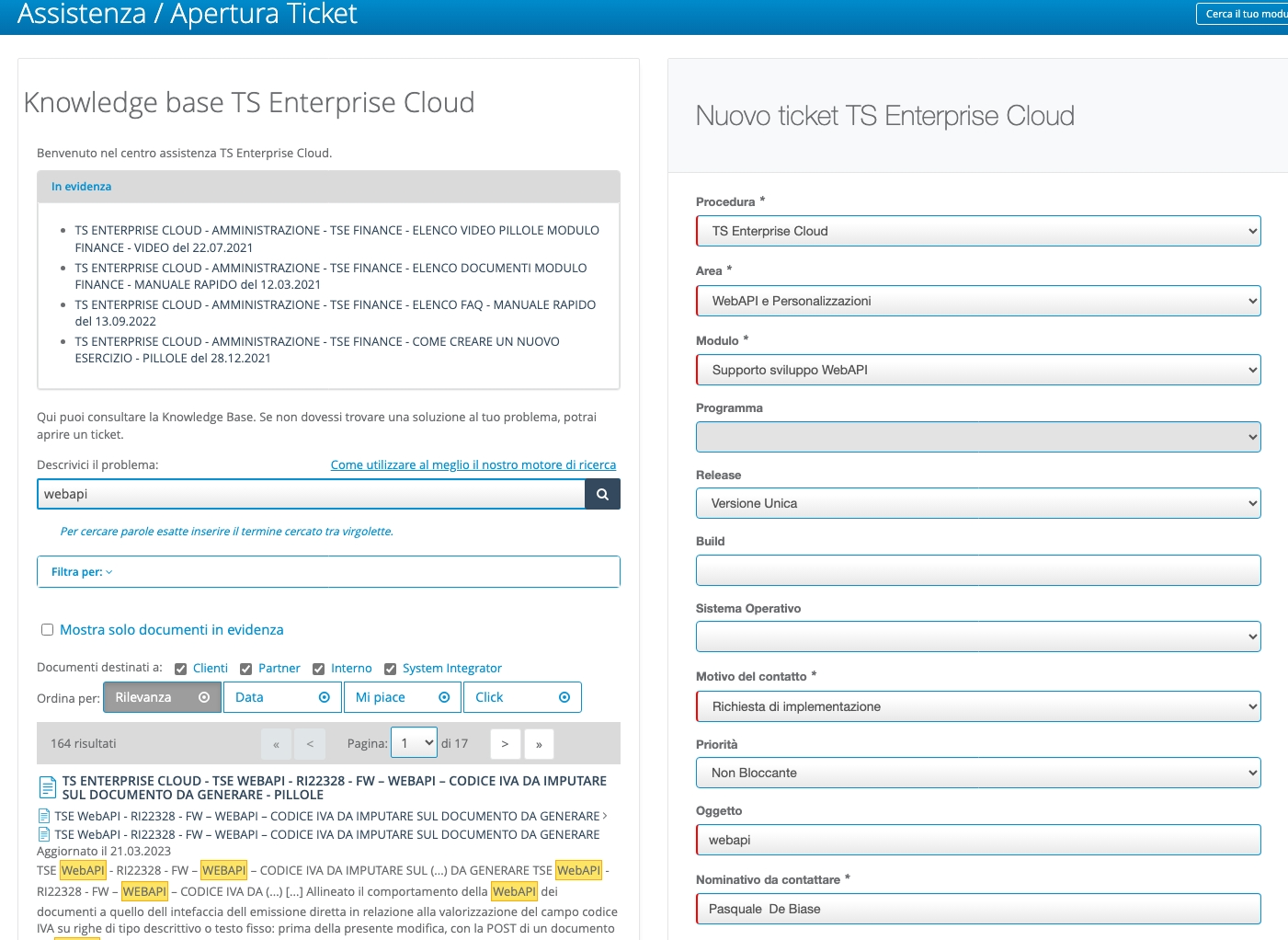Expand the Filtra per panel

point(82,572)
